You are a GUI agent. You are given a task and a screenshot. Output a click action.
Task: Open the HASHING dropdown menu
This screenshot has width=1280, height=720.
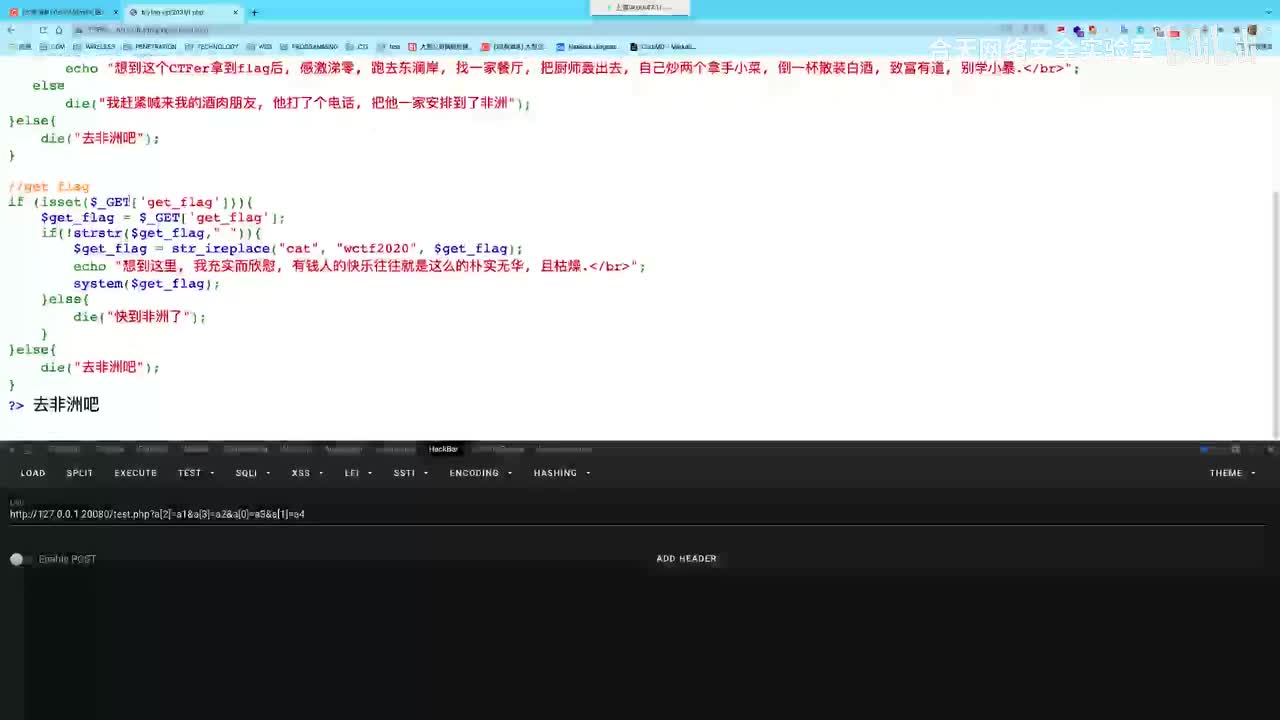(x=562, y=473)
